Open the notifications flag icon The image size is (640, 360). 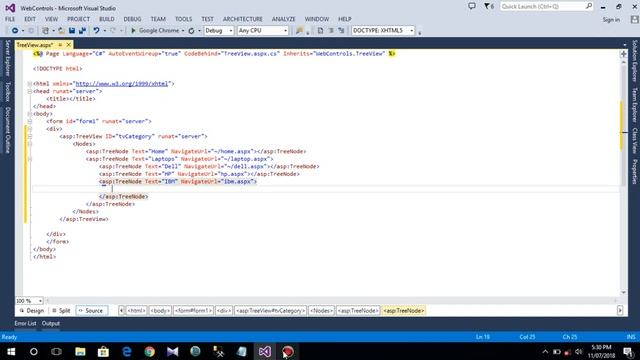point(489,7)
